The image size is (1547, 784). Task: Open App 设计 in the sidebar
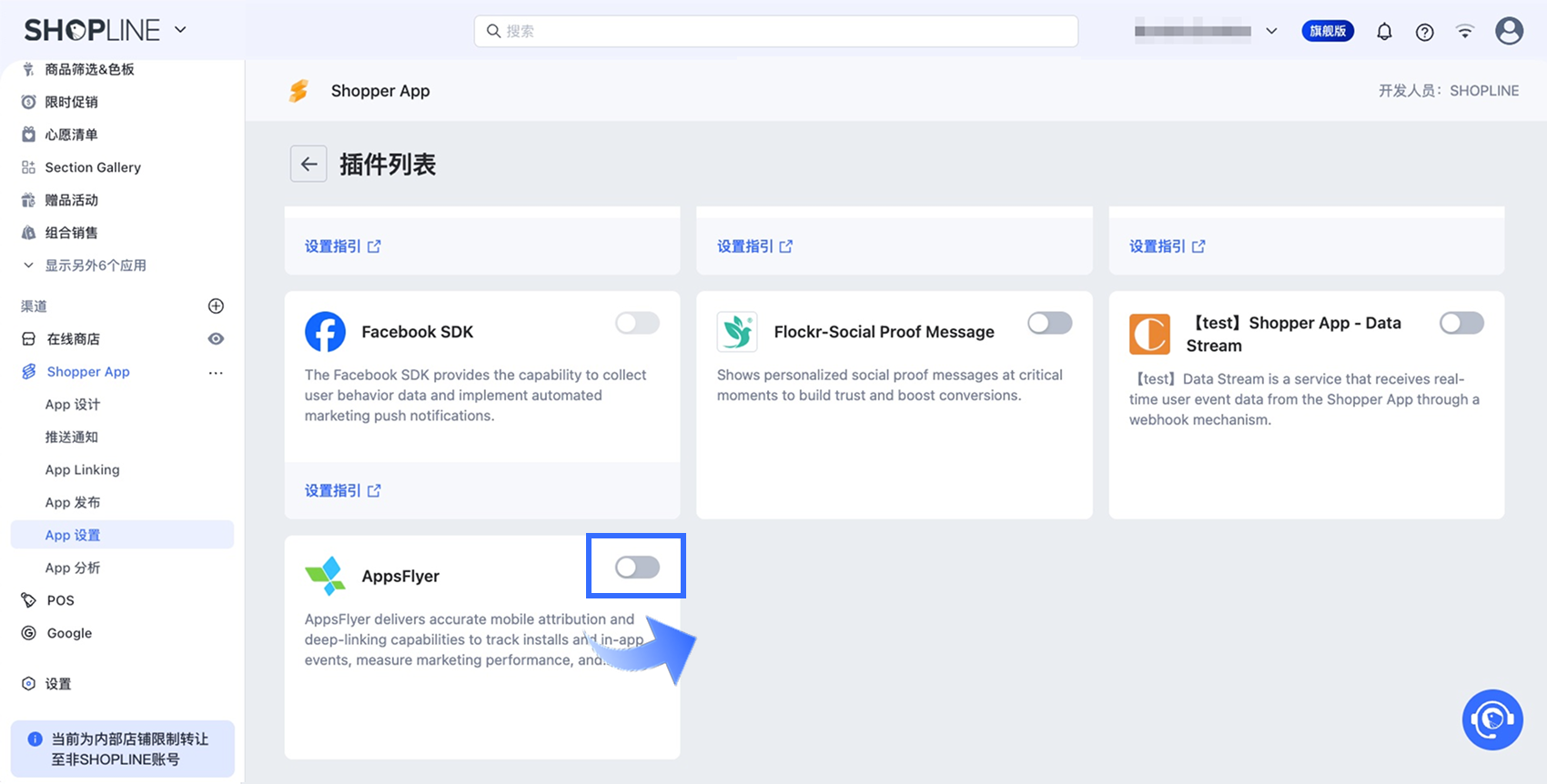[x=73, y=405]
